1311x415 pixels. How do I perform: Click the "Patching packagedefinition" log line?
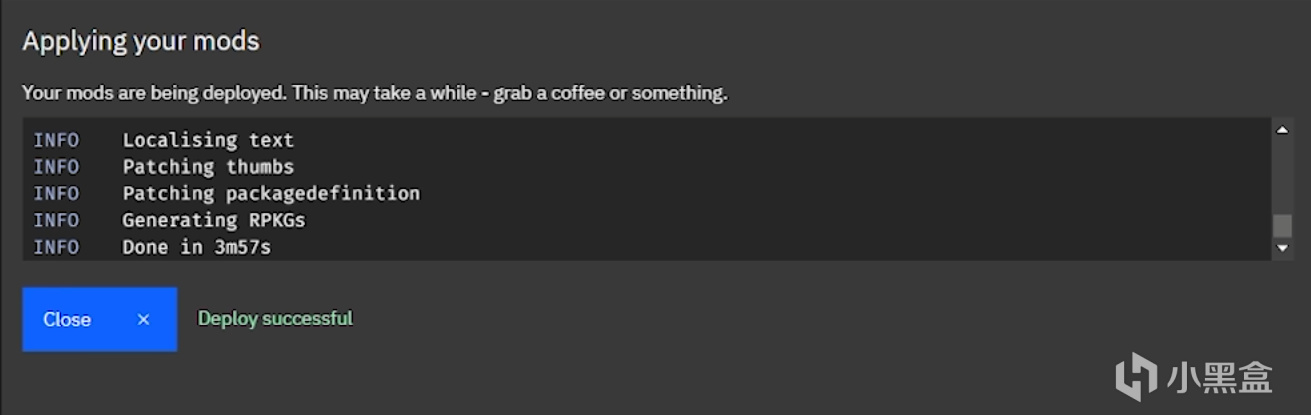[271, 193]
